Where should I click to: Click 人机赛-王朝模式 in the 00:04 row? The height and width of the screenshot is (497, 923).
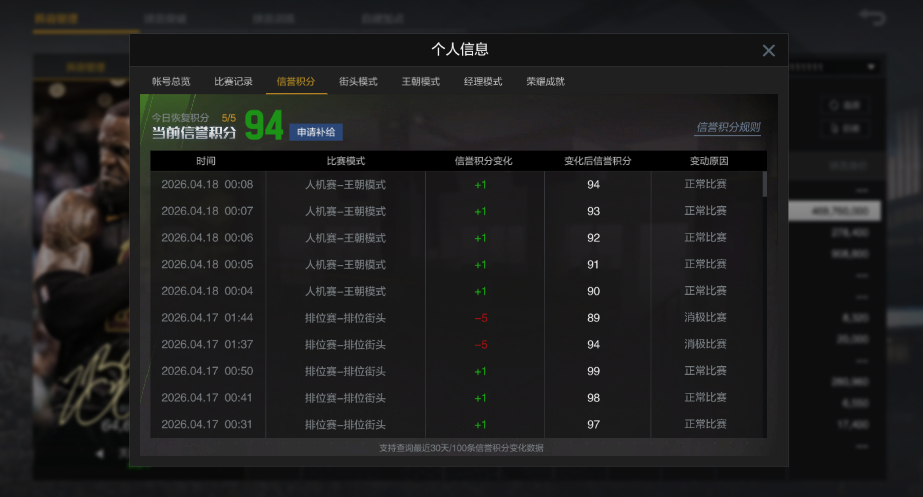tap(346, 291)
